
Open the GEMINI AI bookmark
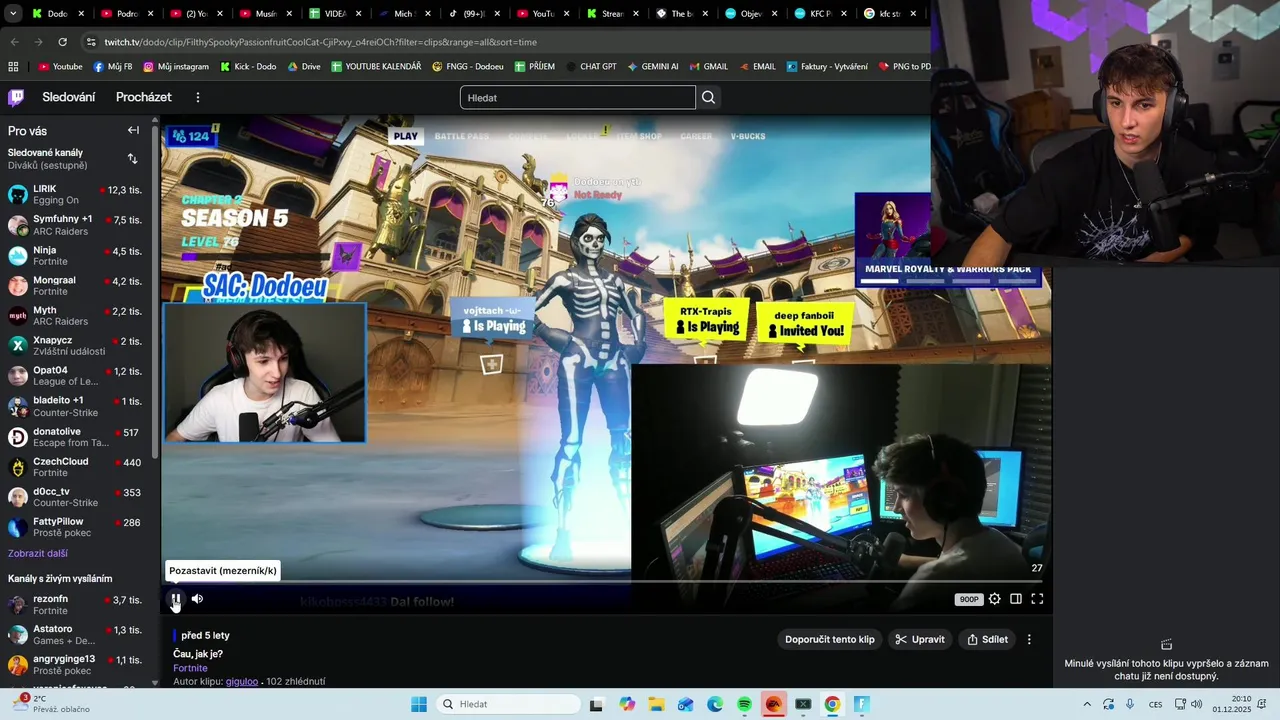(x=653, y=67)
